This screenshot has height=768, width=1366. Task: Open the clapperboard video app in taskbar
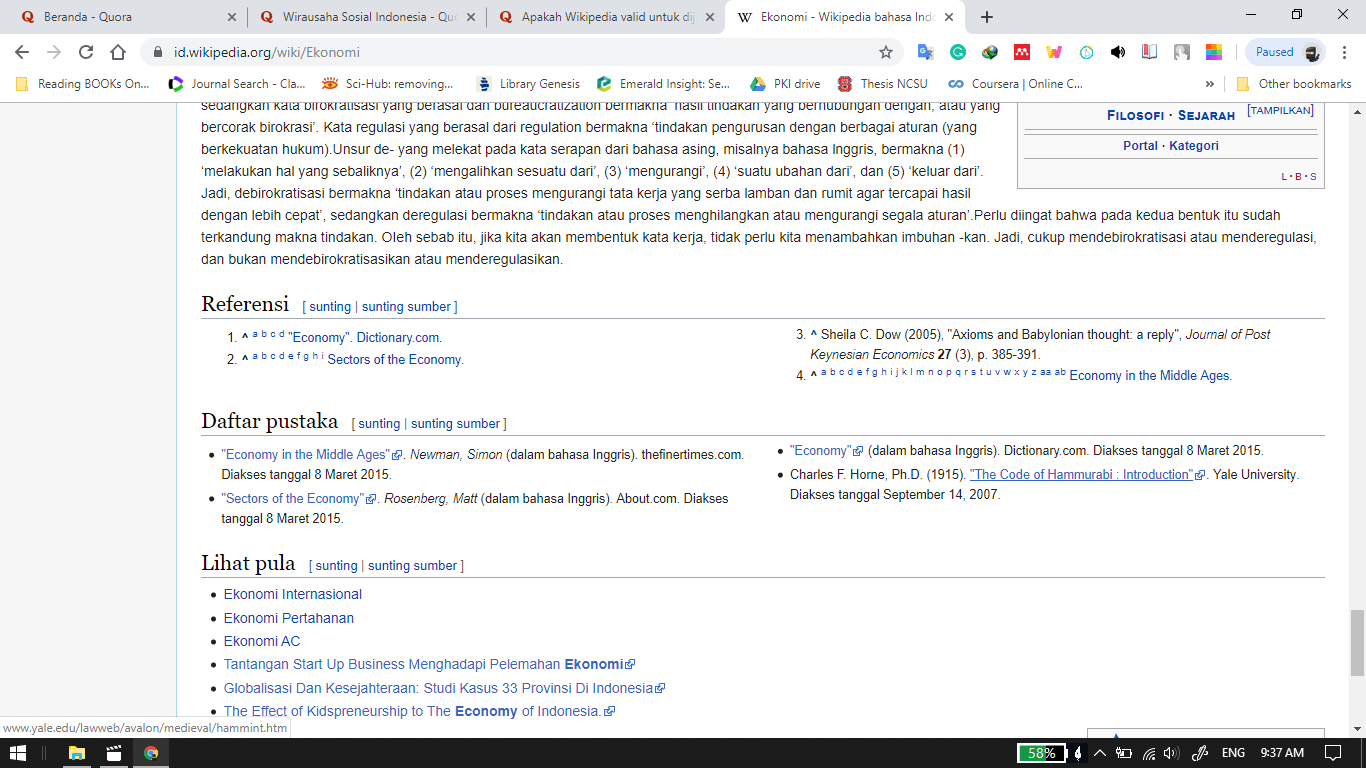click(x=113, y=753)
